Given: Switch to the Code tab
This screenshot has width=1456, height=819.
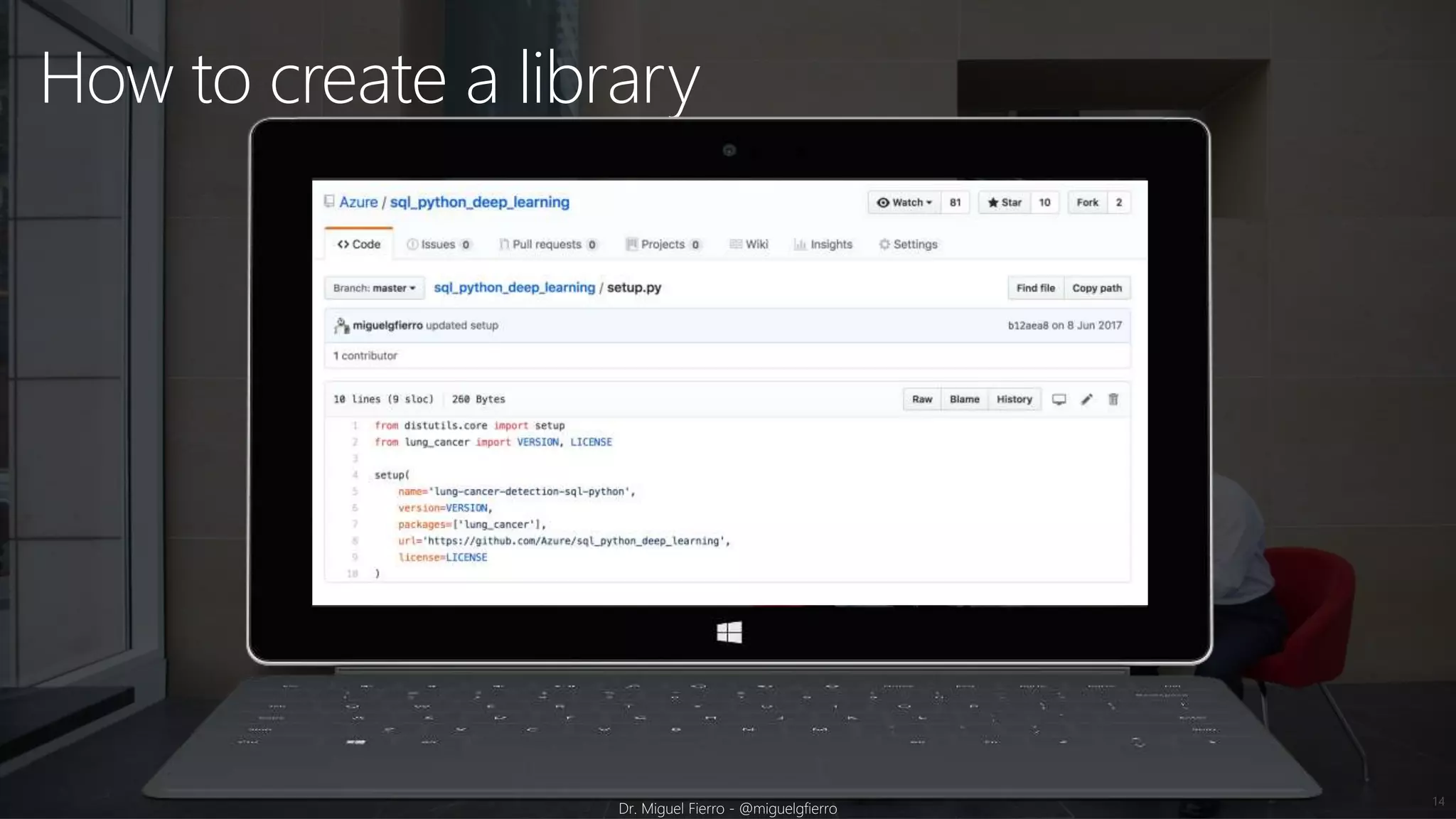Looking at the screenshot, I should tap(359, 244).
